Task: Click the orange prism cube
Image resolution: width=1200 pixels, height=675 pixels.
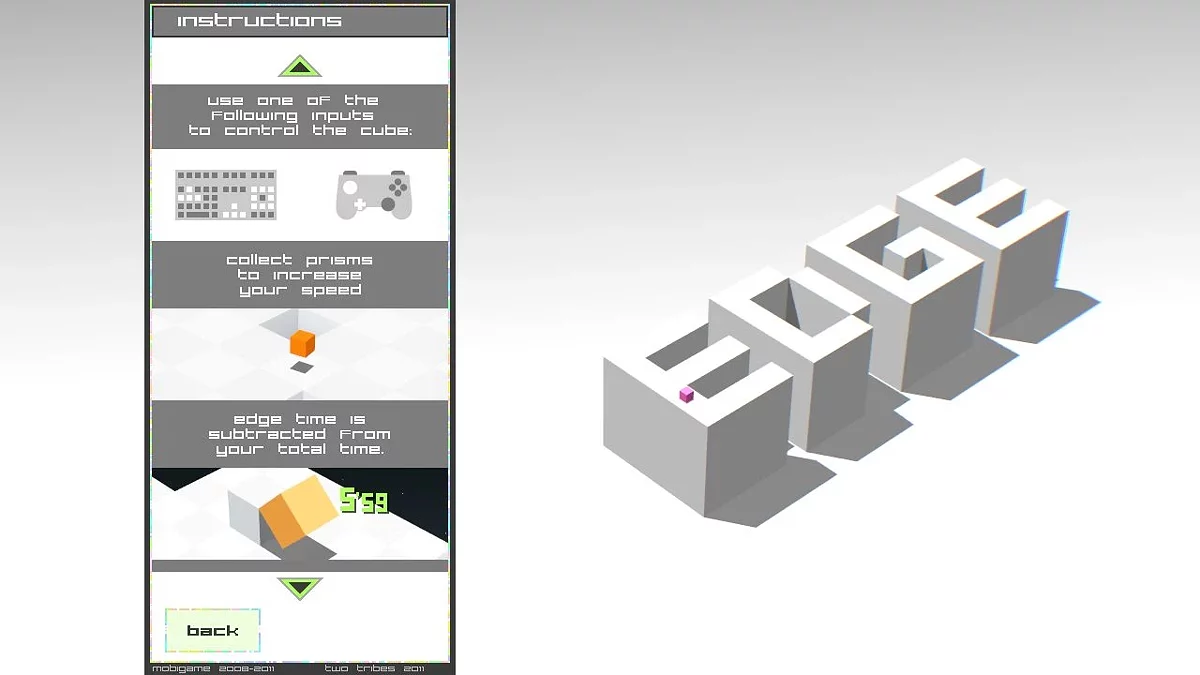Action: 302,344
